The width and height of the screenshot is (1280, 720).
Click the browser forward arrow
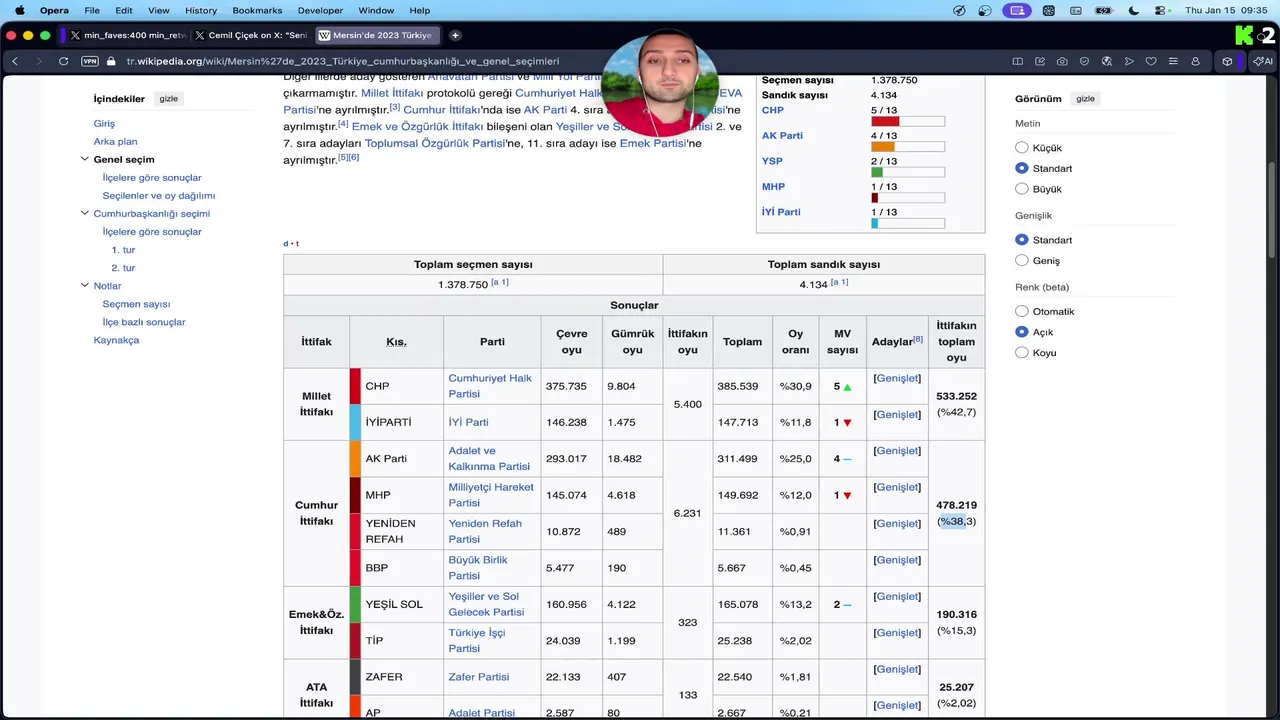click(x=38, y=61)
